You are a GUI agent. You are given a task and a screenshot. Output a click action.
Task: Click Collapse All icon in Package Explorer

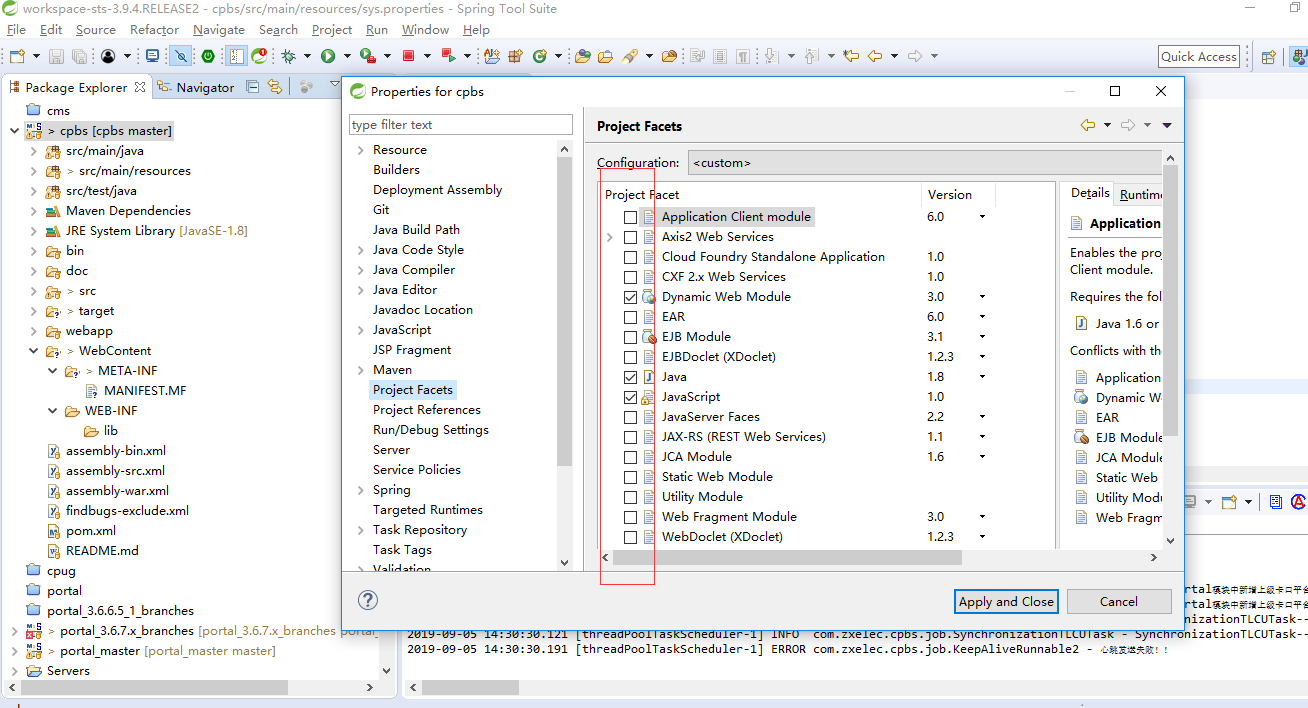(x=252, y=87)
